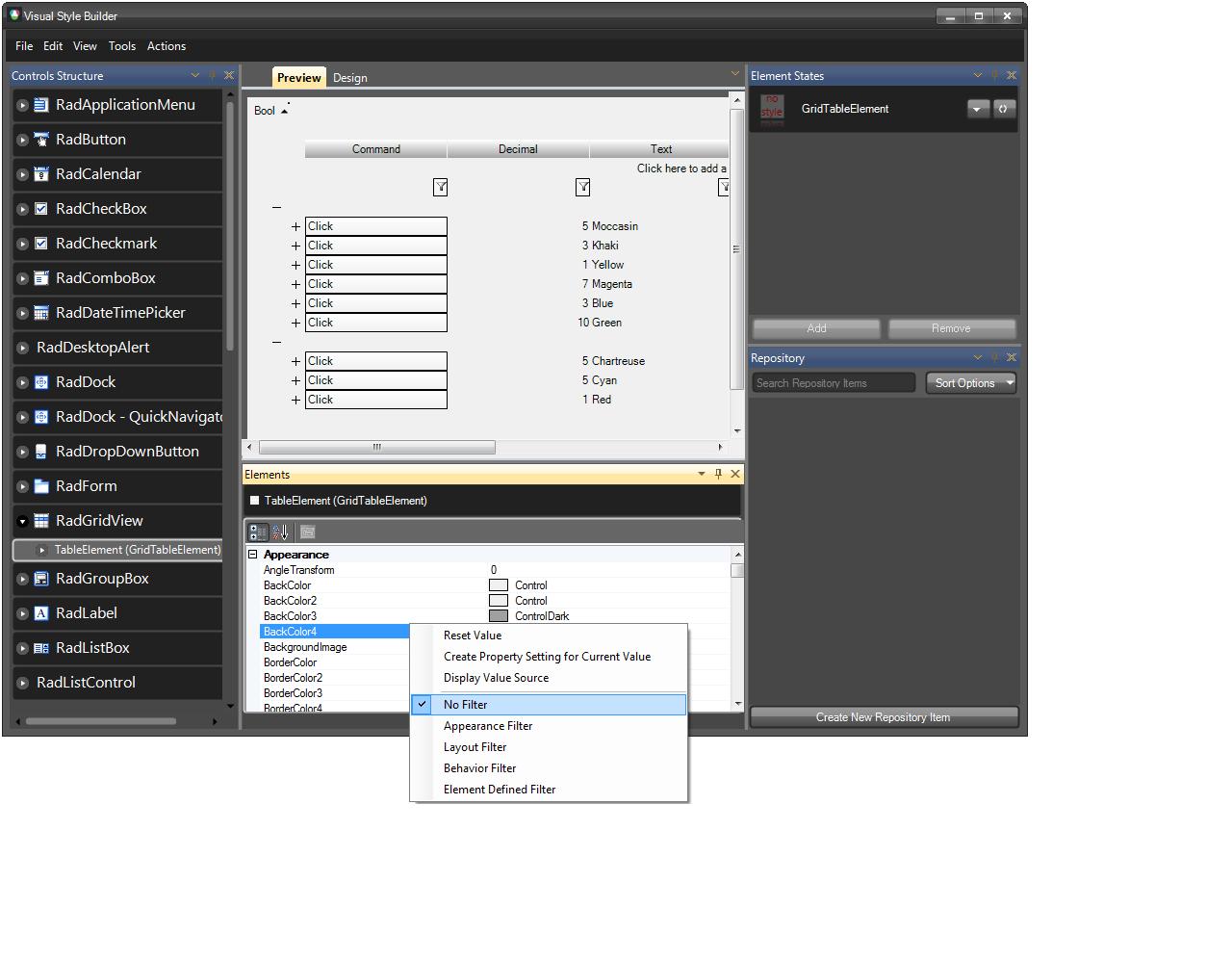This screenshot has height=960, width=1232.
Task: Click the no-style thumbnail for GridTableElement
Action: (772, 109)
